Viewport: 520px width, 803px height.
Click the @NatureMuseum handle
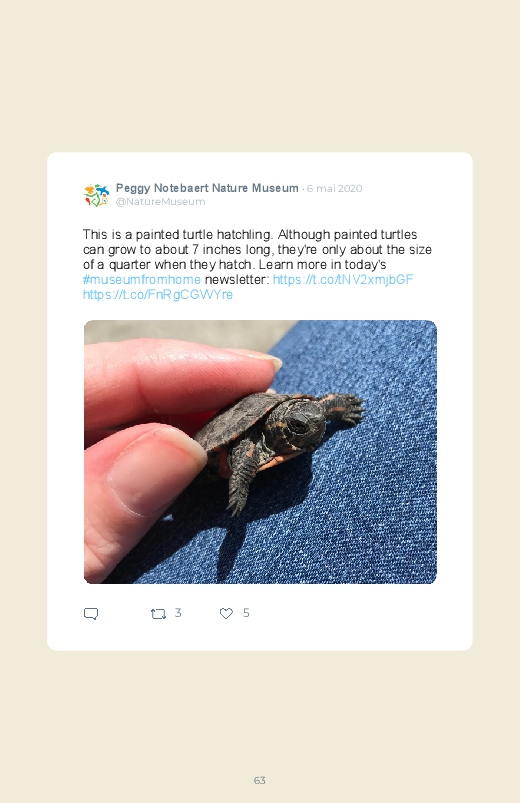tap(160, 202)
